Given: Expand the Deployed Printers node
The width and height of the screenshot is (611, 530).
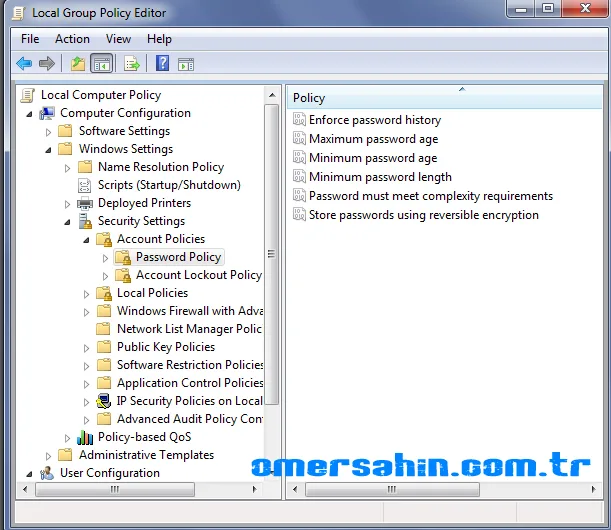Looking at the screenshot, I should (67, 204).
